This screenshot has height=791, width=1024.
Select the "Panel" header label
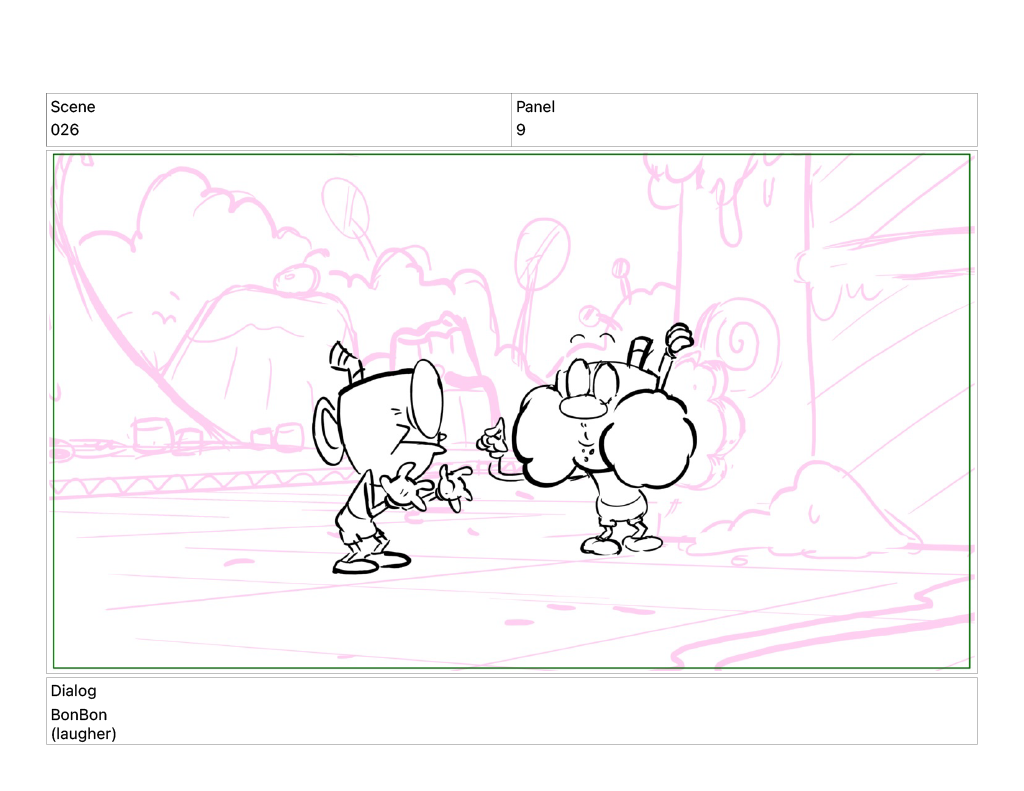(535, 107)
